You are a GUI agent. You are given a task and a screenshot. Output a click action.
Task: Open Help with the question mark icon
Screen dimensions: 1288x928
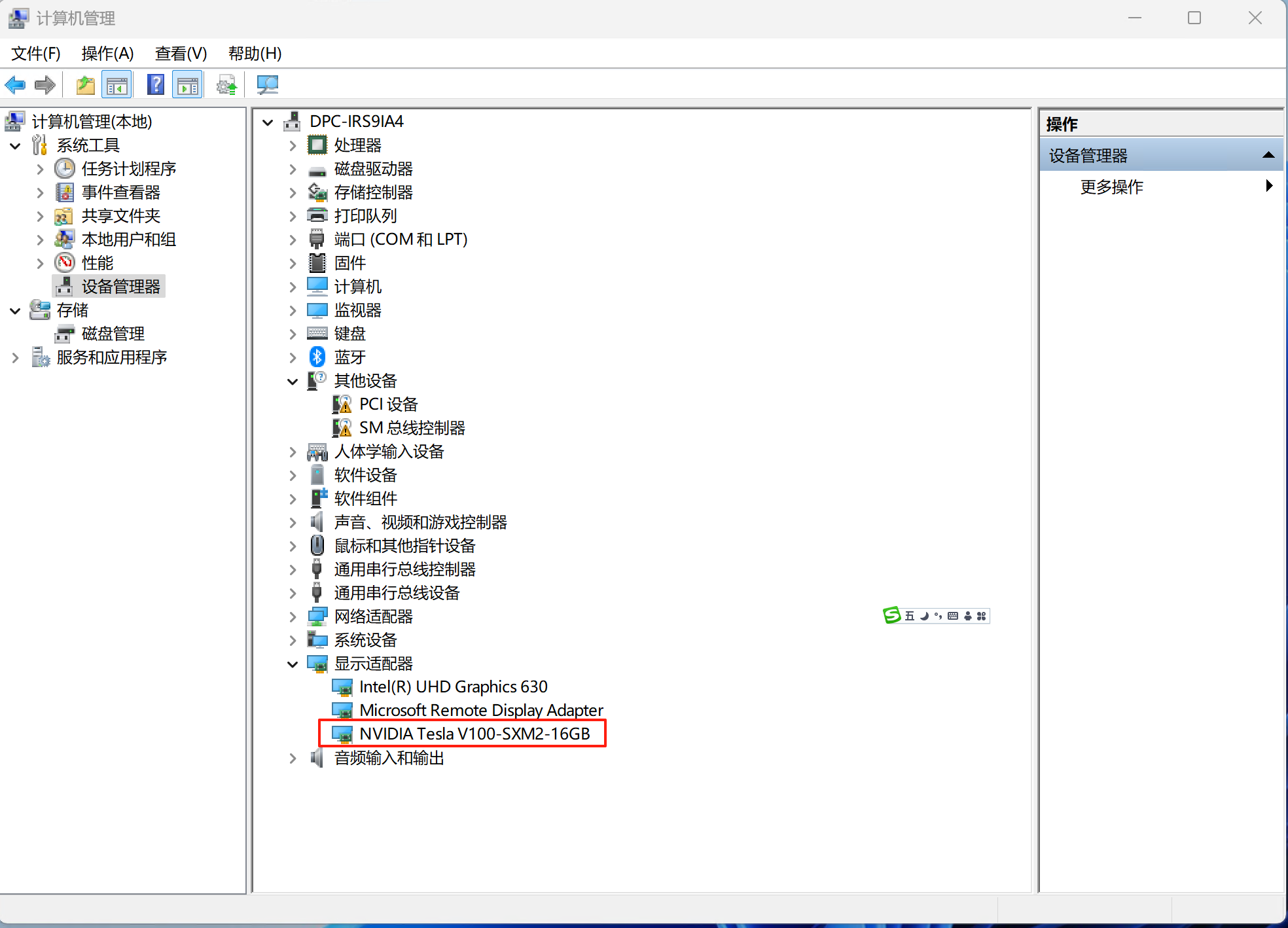click(156, 85)
